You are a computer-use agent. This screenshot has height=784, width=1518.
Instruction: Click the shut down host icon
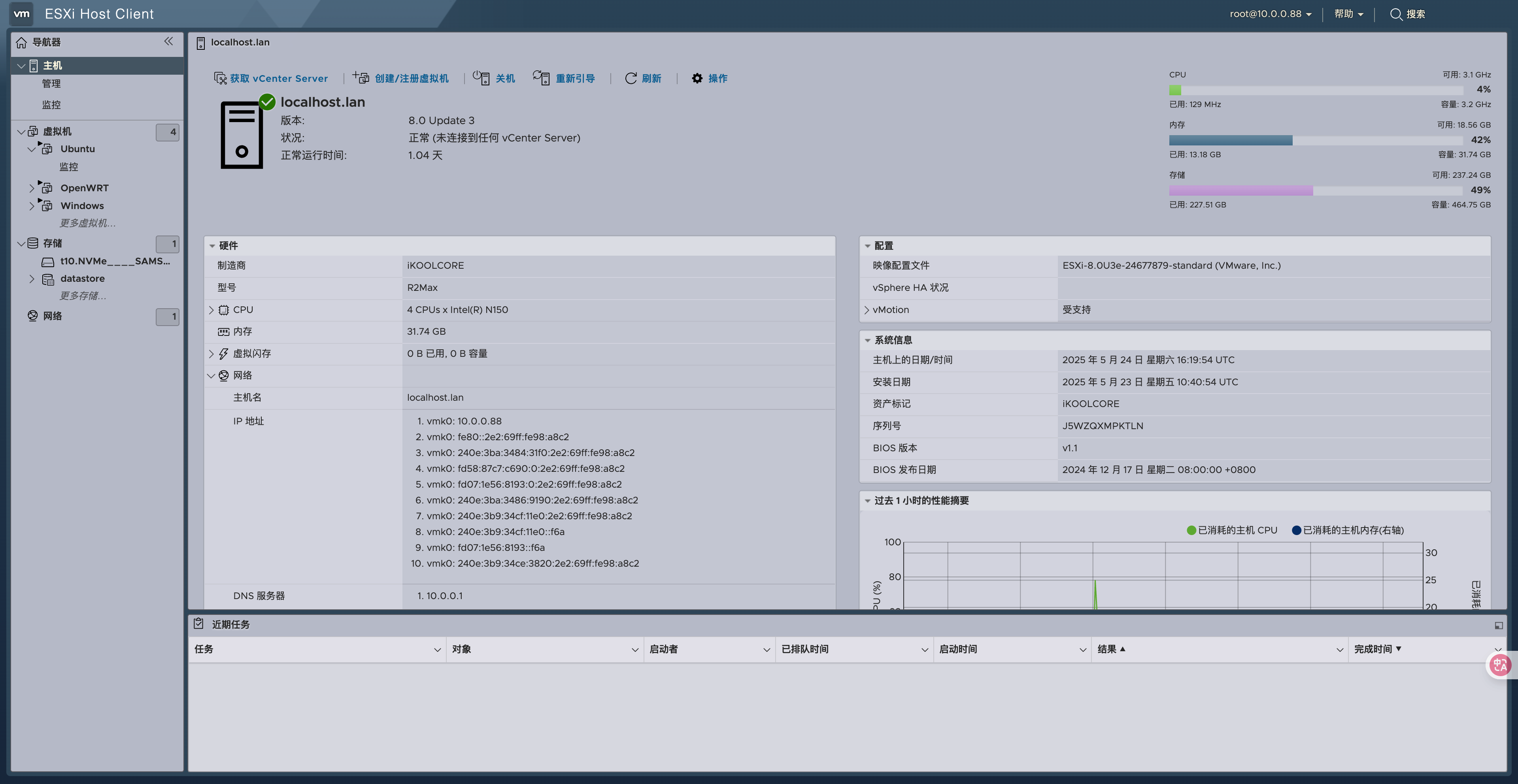pos(481,78)
